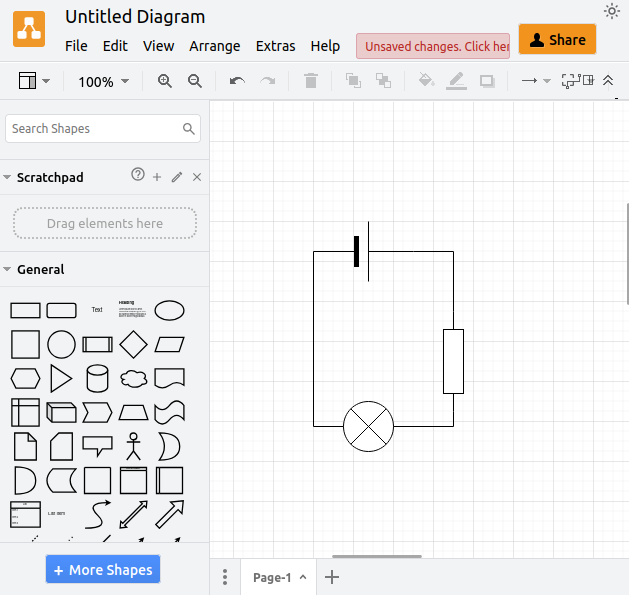
Task: Select the Cloud shape
Action: [x=134, y=379]
